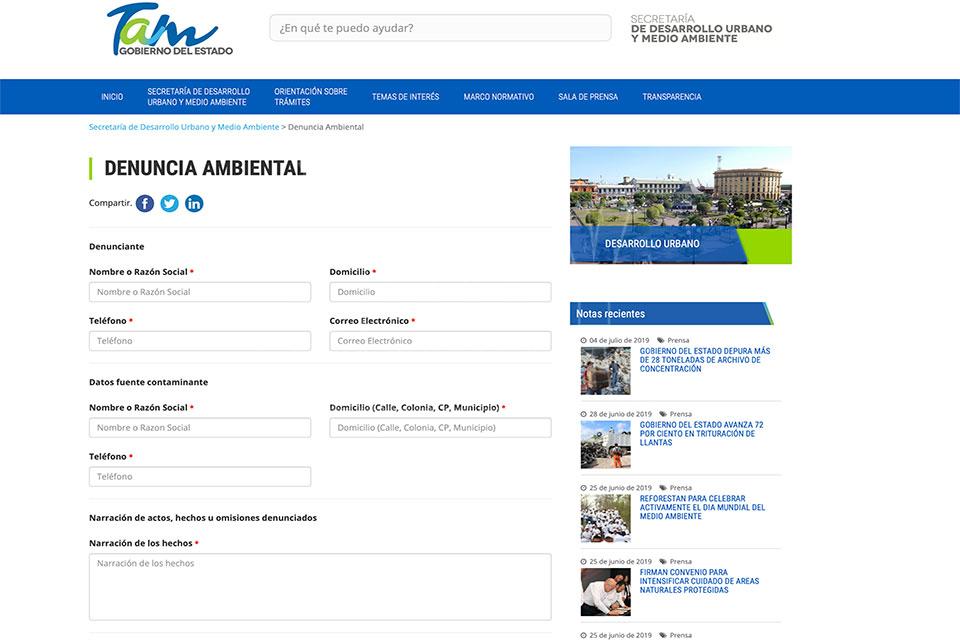Go to Sala de Prensa section
960x640 pixels.
click(x=588, y=97)
